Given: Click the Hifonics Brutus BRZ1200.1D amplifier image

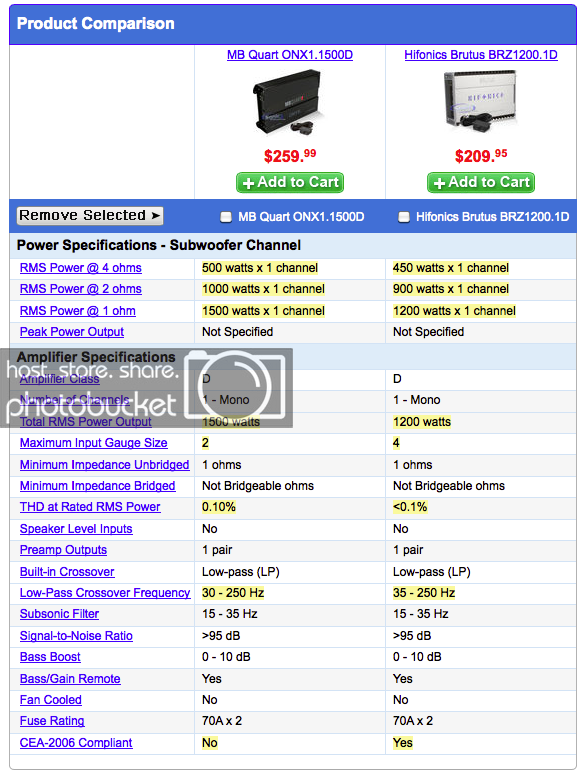Looking at the screenshot, I should click(481, 101).
